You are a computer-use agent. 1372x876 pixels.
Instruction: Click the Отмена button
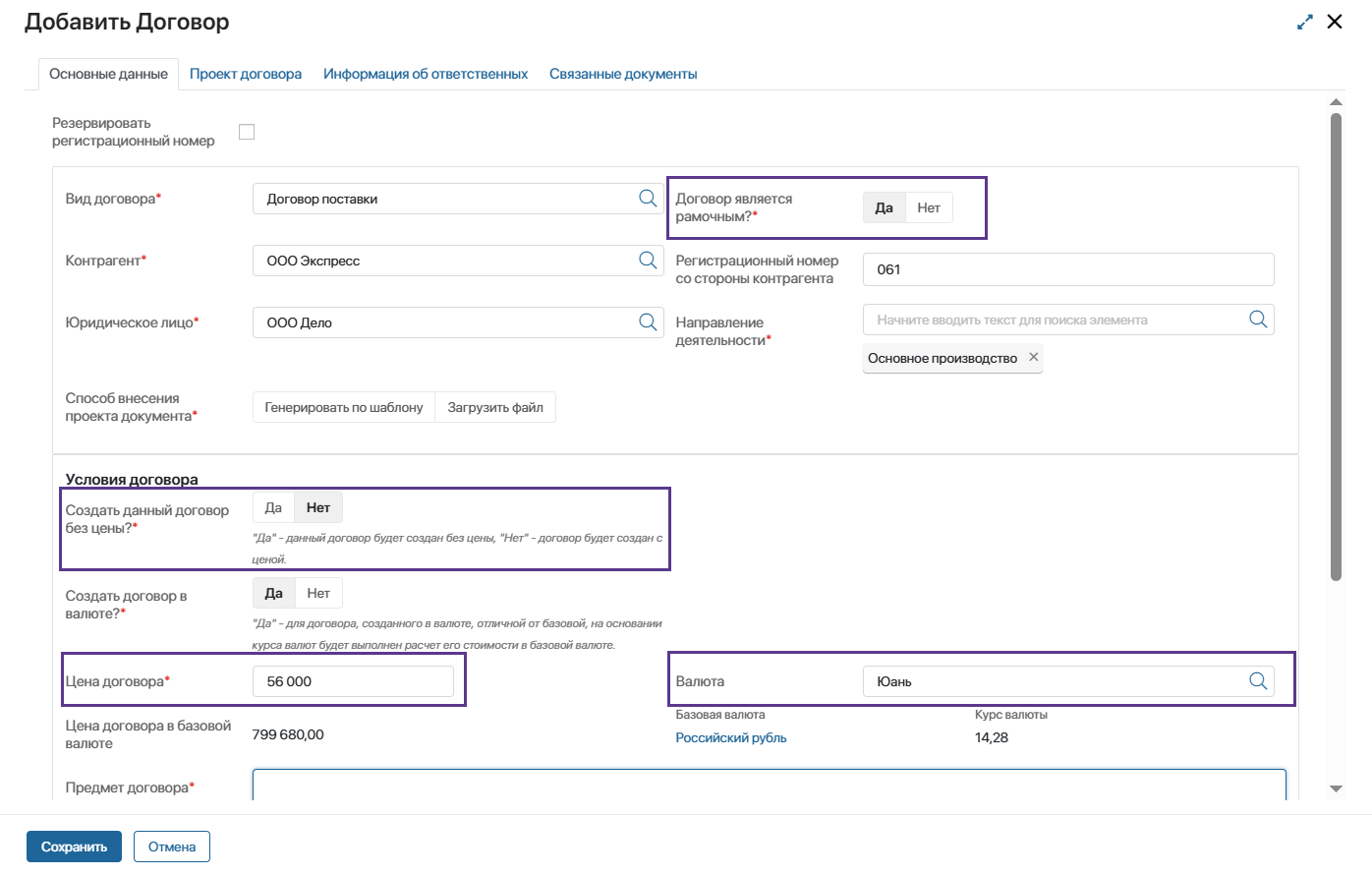172,847
